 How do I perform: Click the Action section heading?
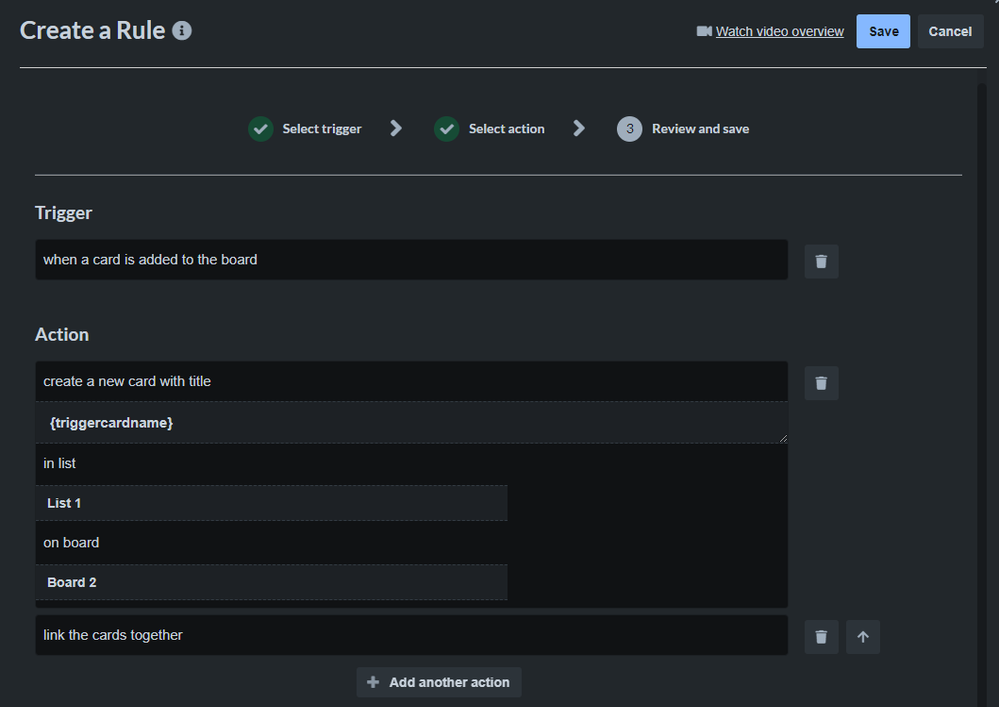pos(62,334)
